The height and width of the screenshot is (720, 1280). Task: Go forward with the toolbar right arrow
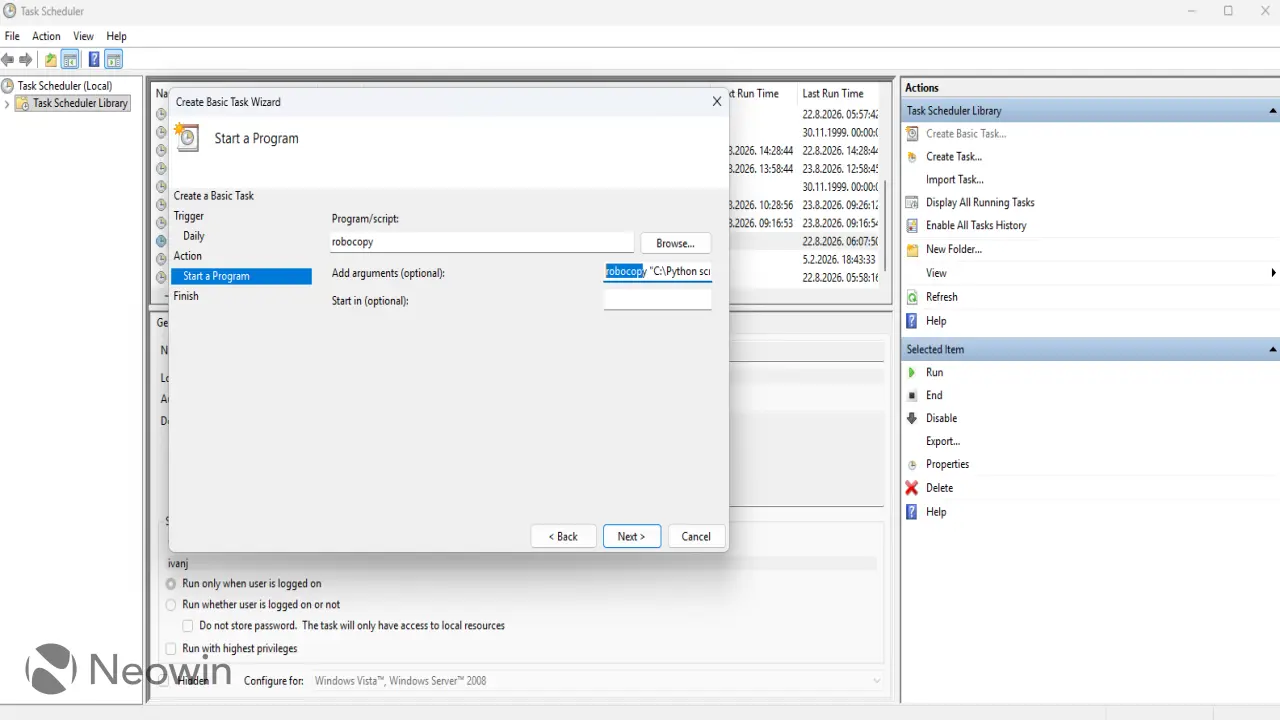pyautogui.click(x=26, y=60)
